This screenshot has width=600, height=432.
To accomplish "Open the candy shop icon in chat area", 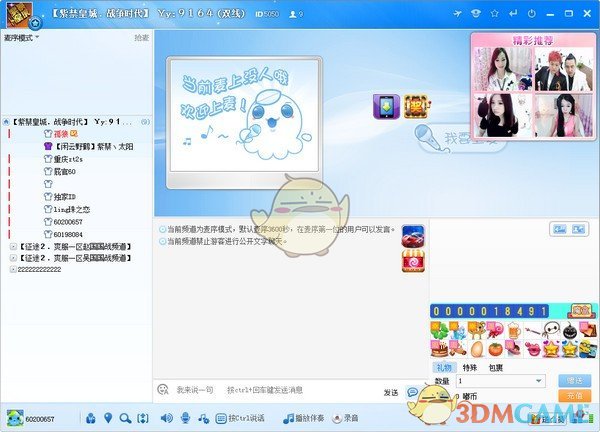I will [x=413, y=261].
